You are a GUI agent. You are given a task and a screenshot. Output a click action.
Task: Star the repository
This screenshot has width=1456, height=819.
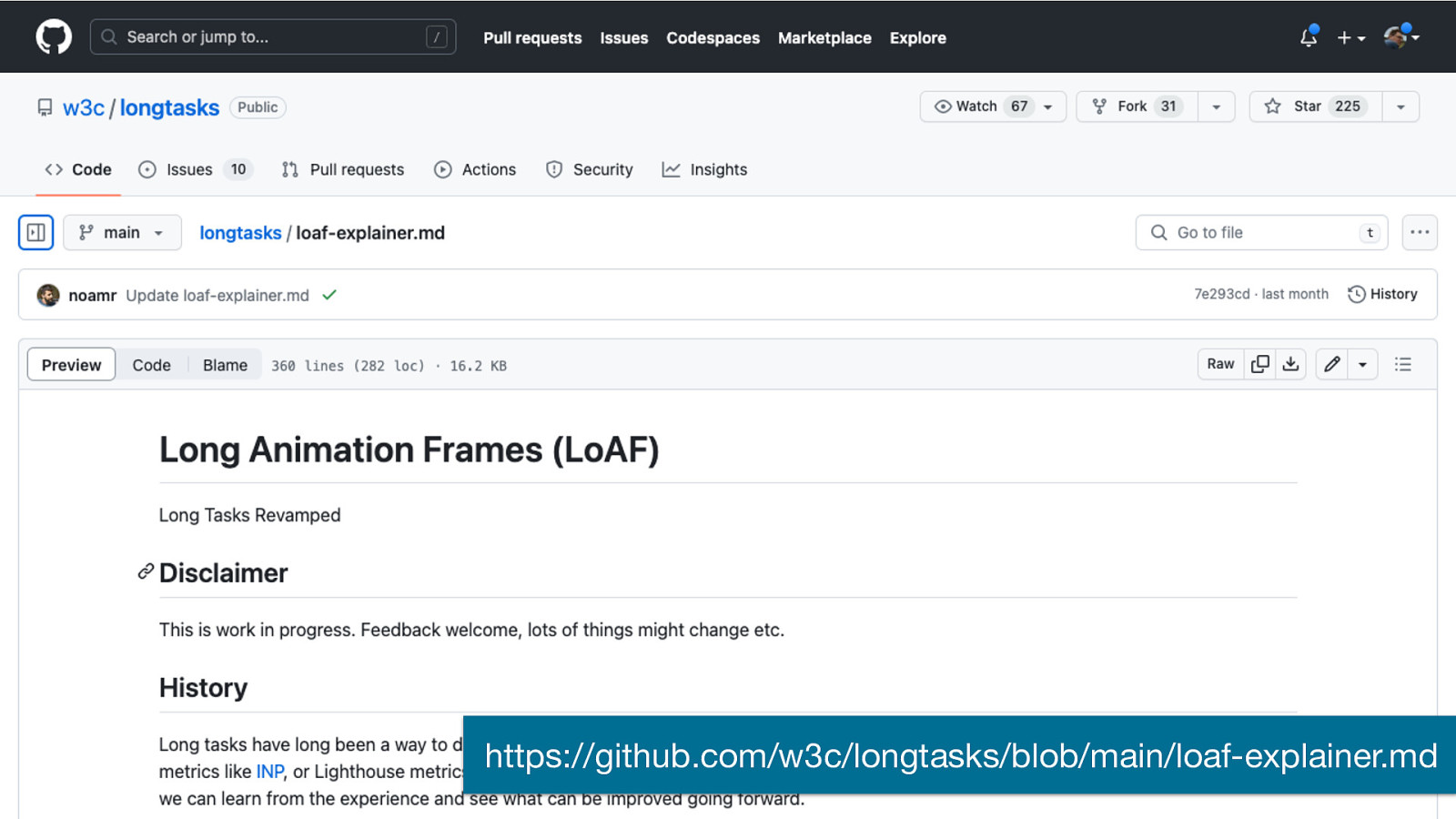pyautogui.click(x=1316, y=106)
